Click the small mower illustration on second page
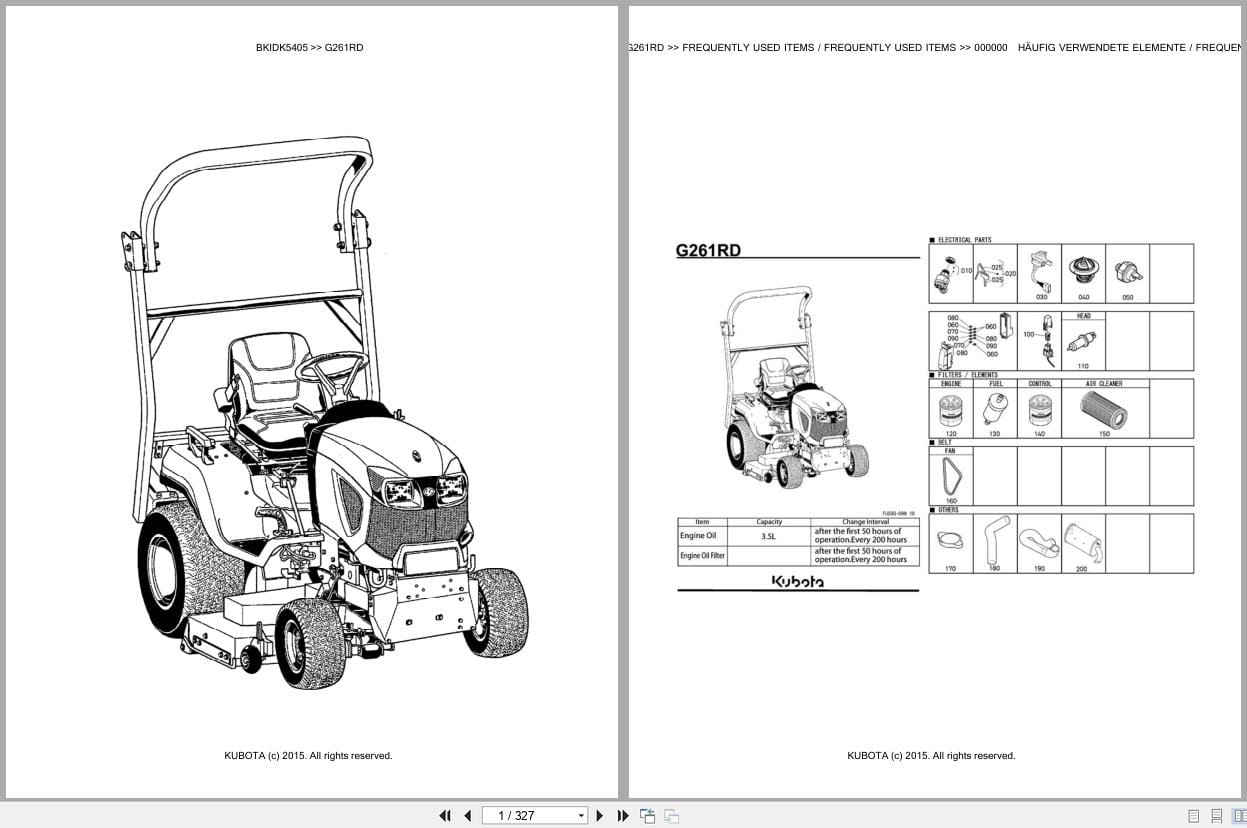The image size is (1247, 828). click(793, 387)
